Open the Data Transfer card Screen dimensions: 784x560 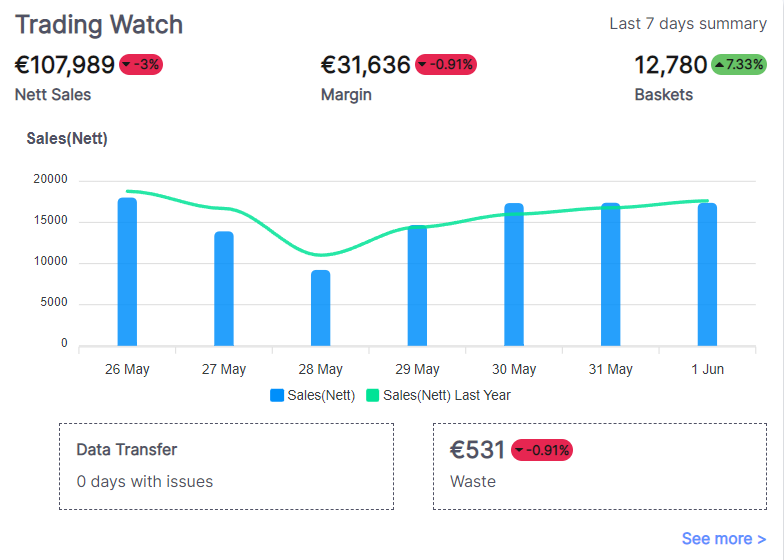point(226,466)
